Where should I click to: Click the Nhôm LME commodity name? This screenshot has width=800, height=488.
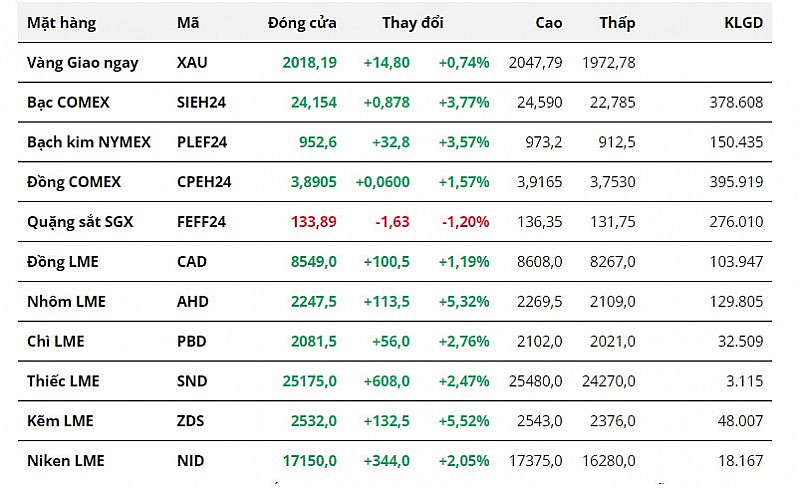(66, 301)
